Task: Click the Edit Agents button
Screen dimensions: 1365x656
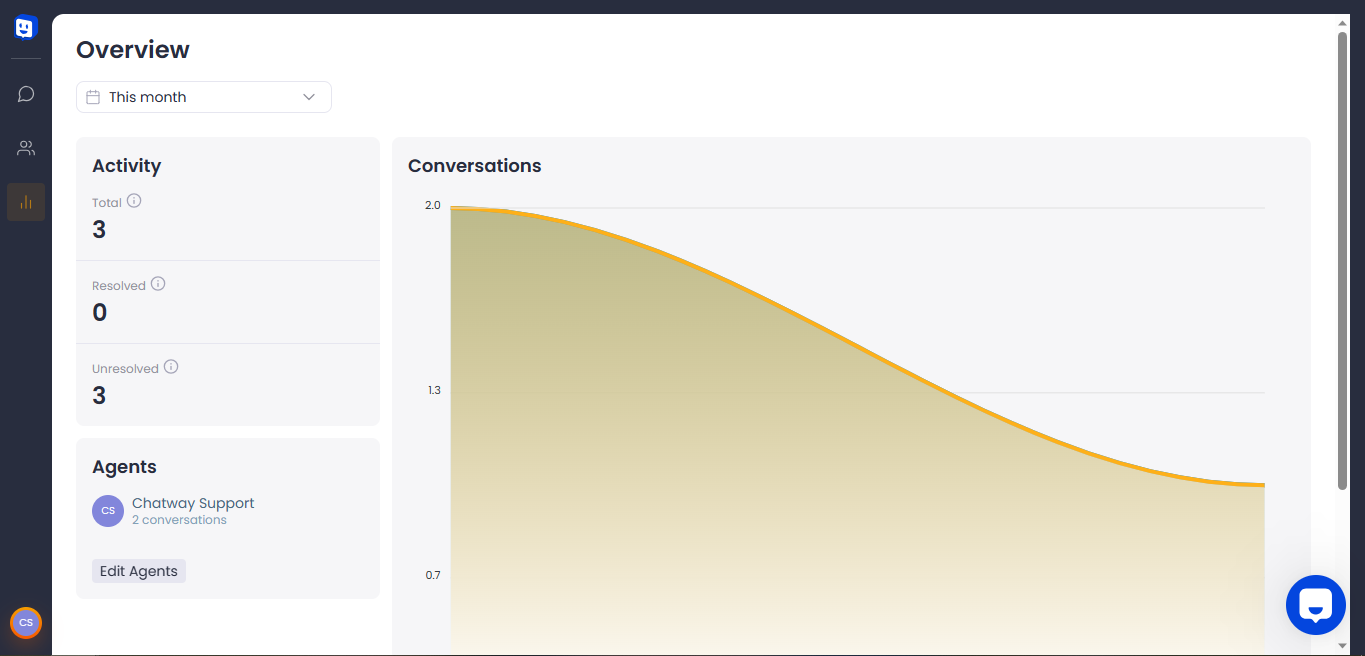Action: 139,571
